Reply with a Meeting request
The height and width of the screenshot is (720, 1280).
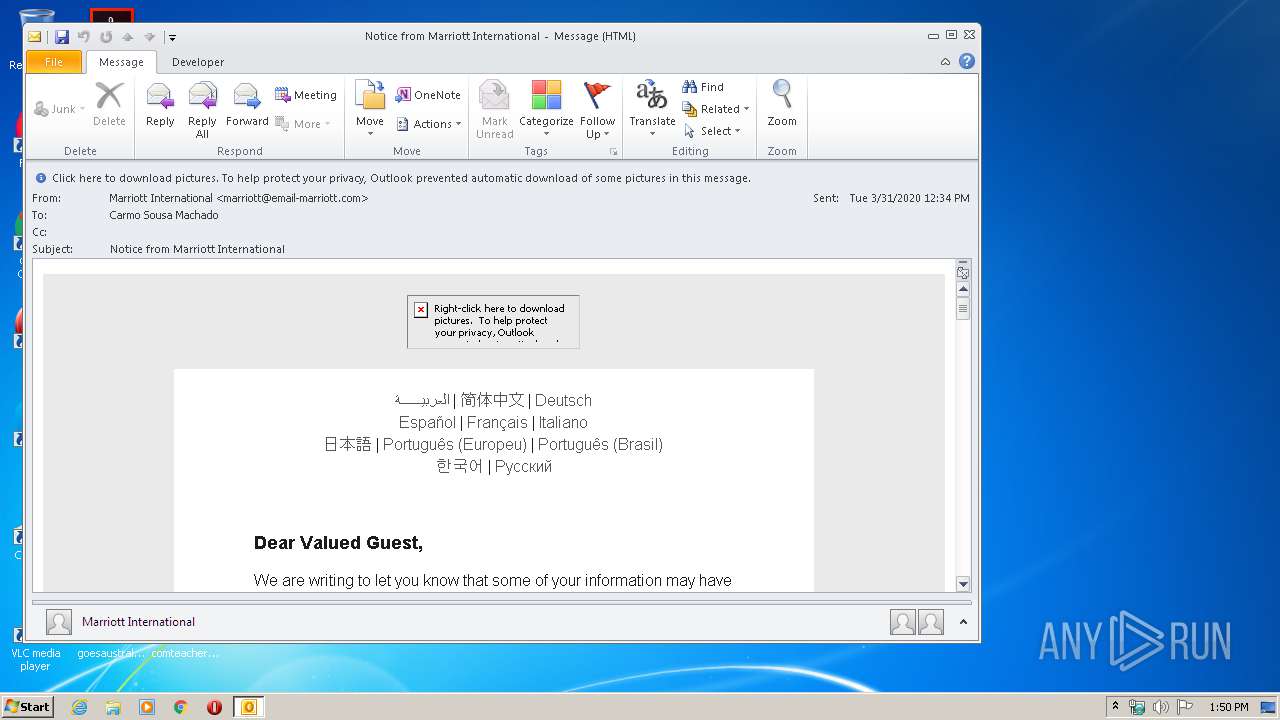[x=306, y=95]
